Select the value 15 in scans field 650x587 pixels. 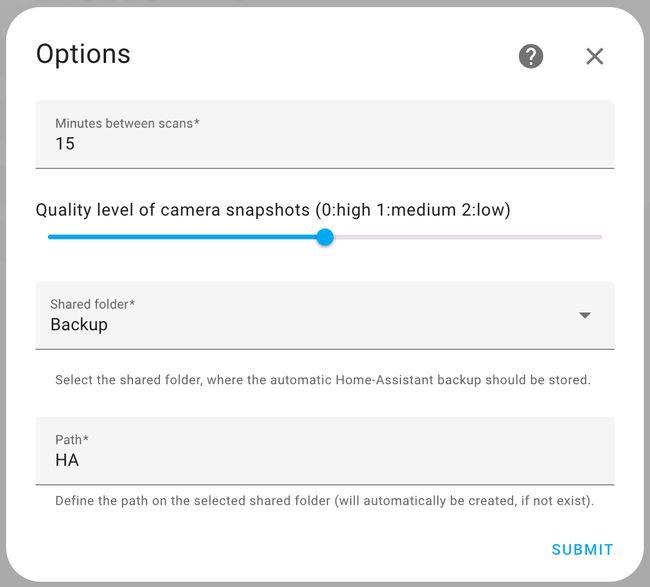65,143
